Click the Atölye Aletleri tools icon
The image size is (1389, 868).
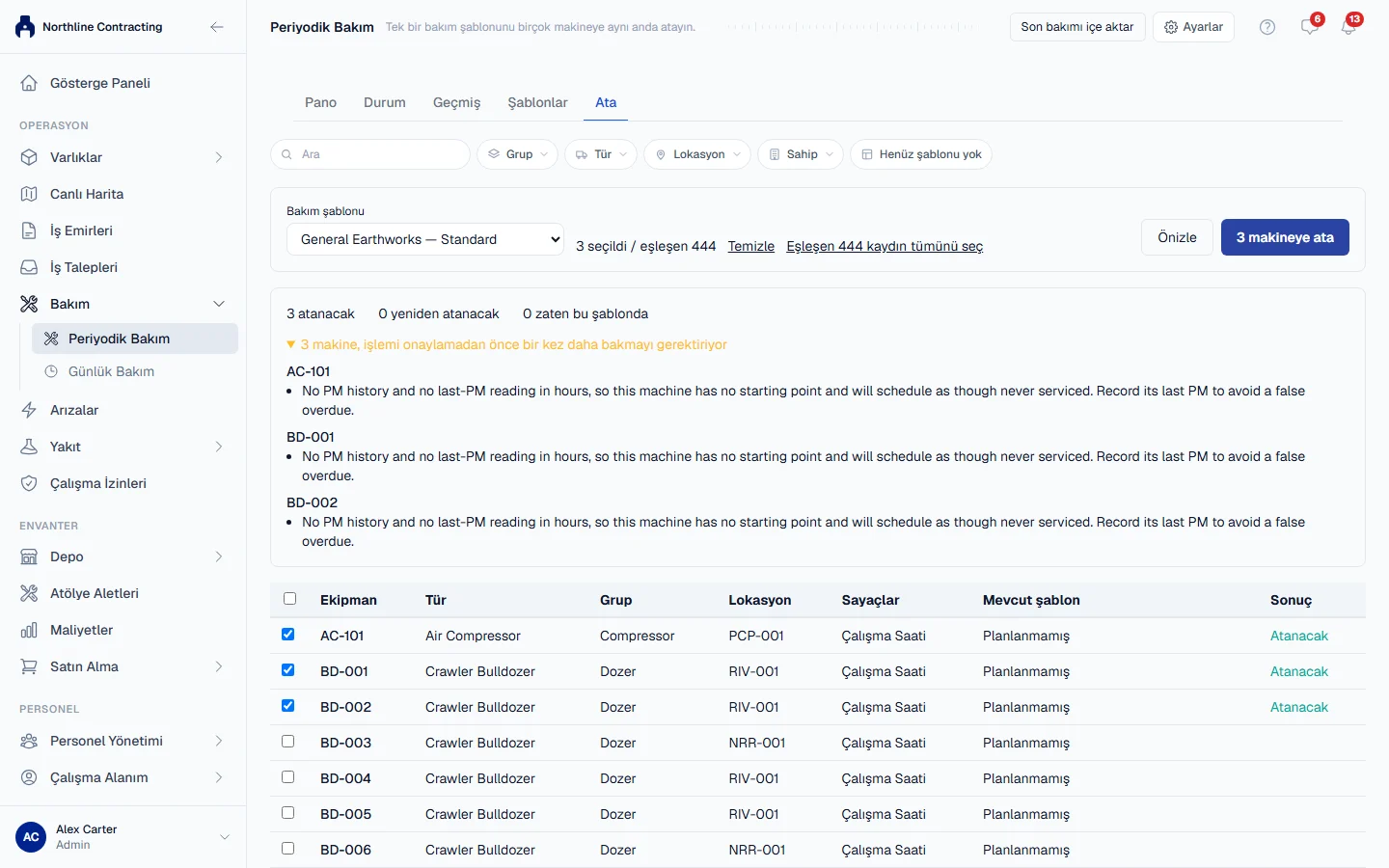[29, 593]
